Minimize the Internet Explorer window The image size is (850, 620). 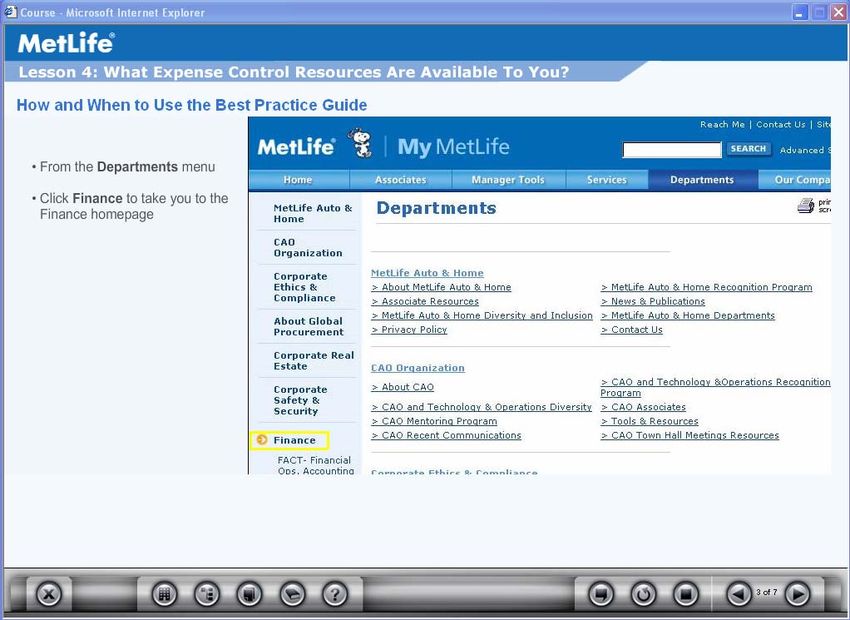[x=800, y=12]
